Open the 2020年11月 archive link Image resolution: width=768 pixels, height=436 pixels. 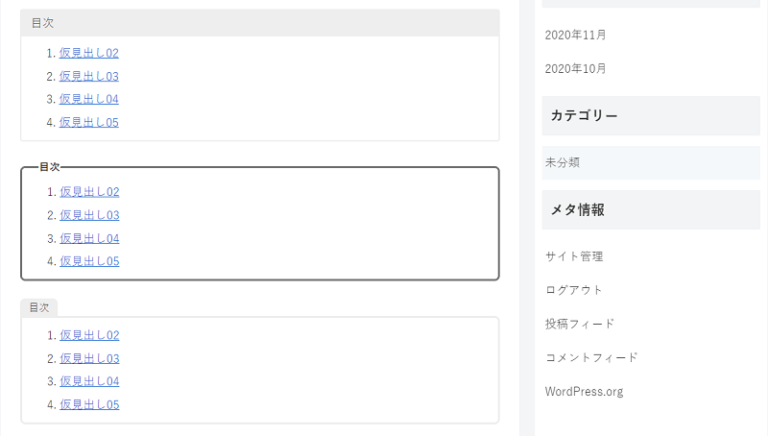pyautogui.click(x=575, y=35)
